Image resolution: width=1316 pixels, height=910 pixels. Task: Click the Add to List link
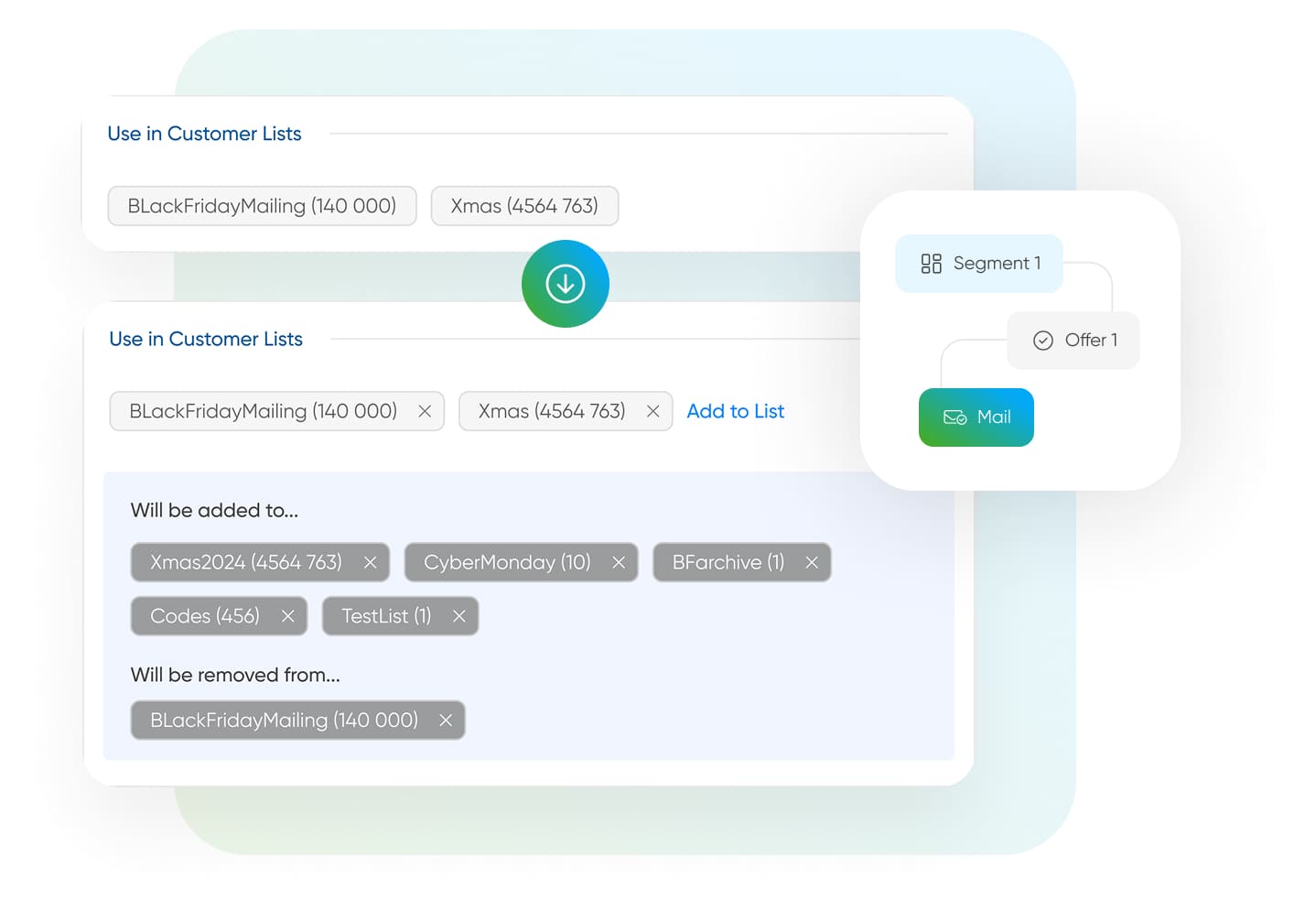pyautogui.click(x=735, y=412)
